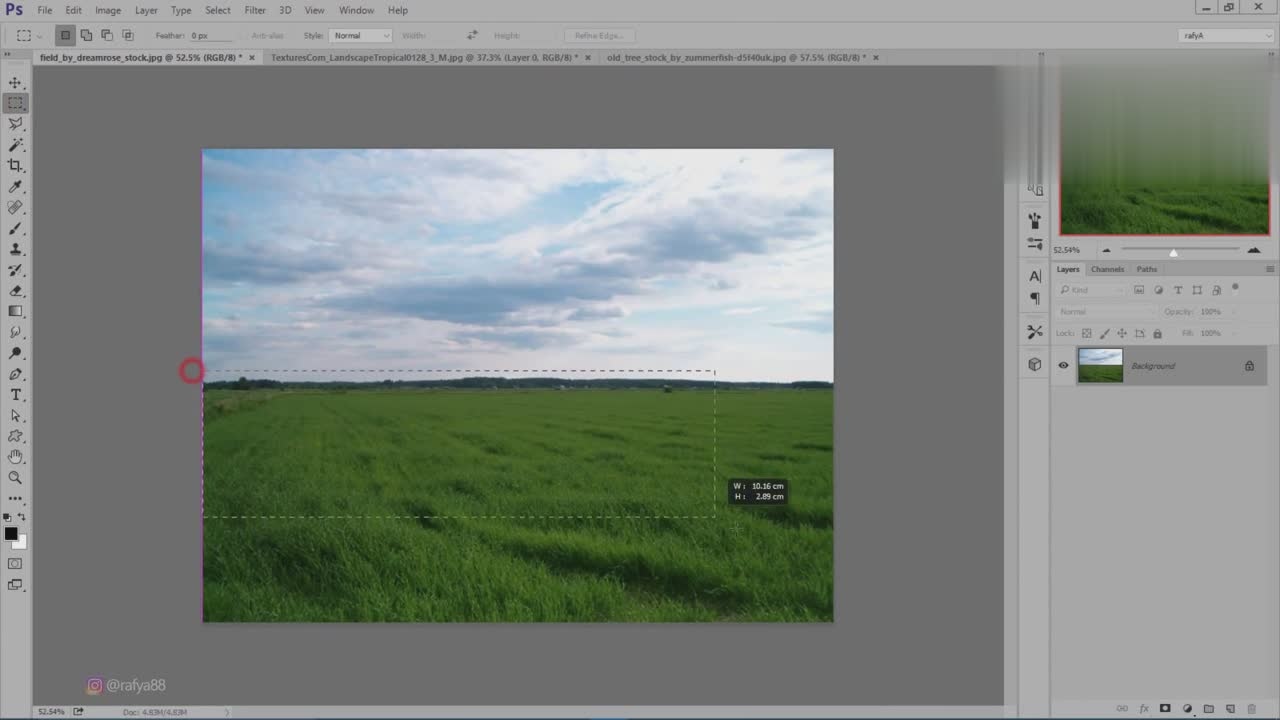Open the Image menu
Image resolution: width=1280 pixels, height=720 pixels.
tap(108, 10)
